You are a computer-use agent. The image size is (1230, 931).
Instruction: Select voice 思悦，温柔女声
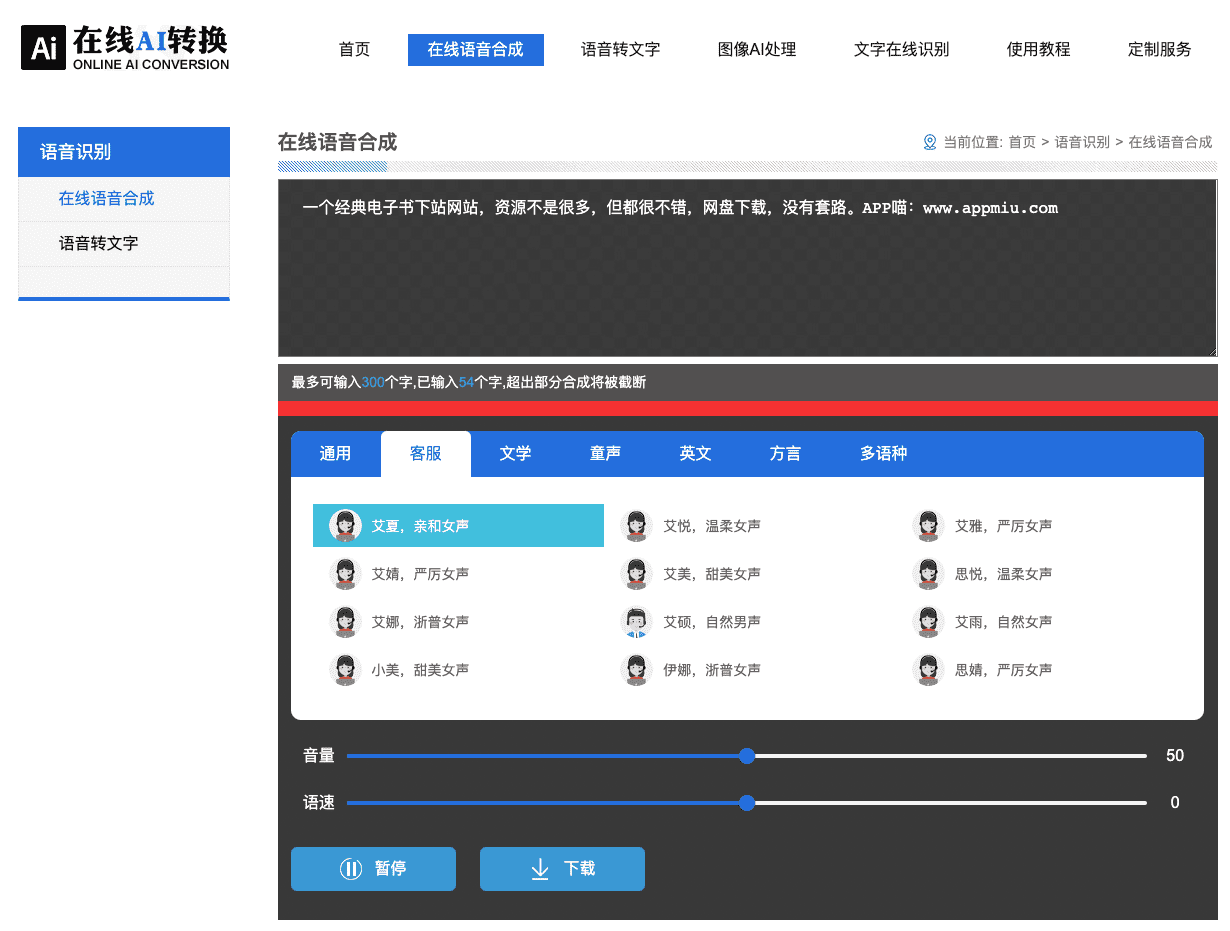point(1041,574)
